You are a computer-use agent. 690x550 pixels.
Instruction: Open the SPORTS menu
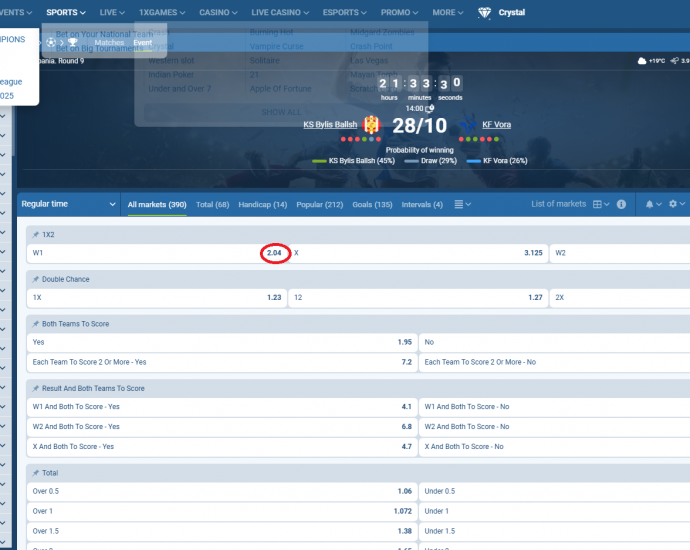[x=66, y=12]
